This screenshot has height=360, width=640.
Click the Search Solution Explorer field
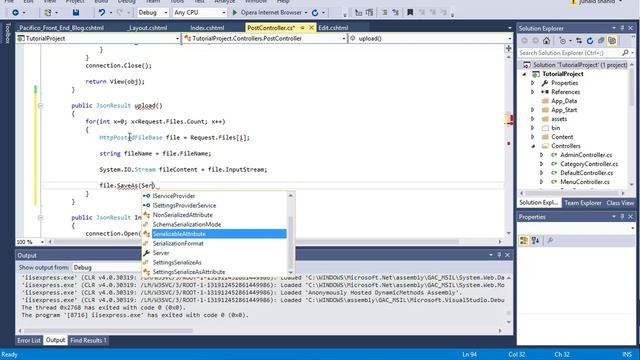point(570,53)
